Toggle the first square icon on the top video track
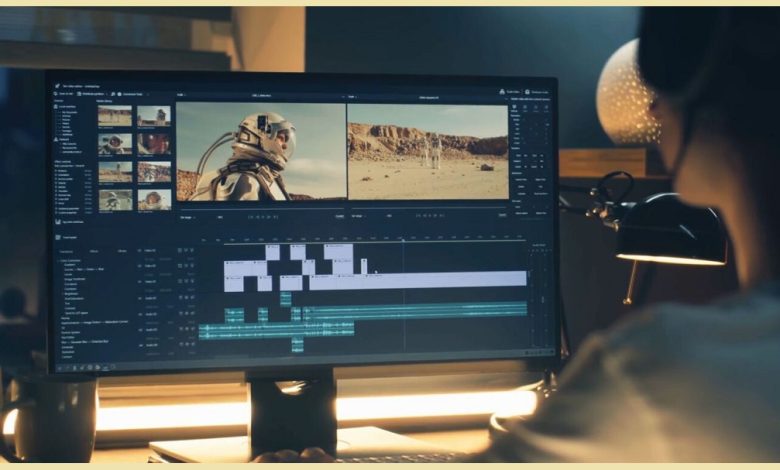The image size is (780, 470). coord(180,250)
